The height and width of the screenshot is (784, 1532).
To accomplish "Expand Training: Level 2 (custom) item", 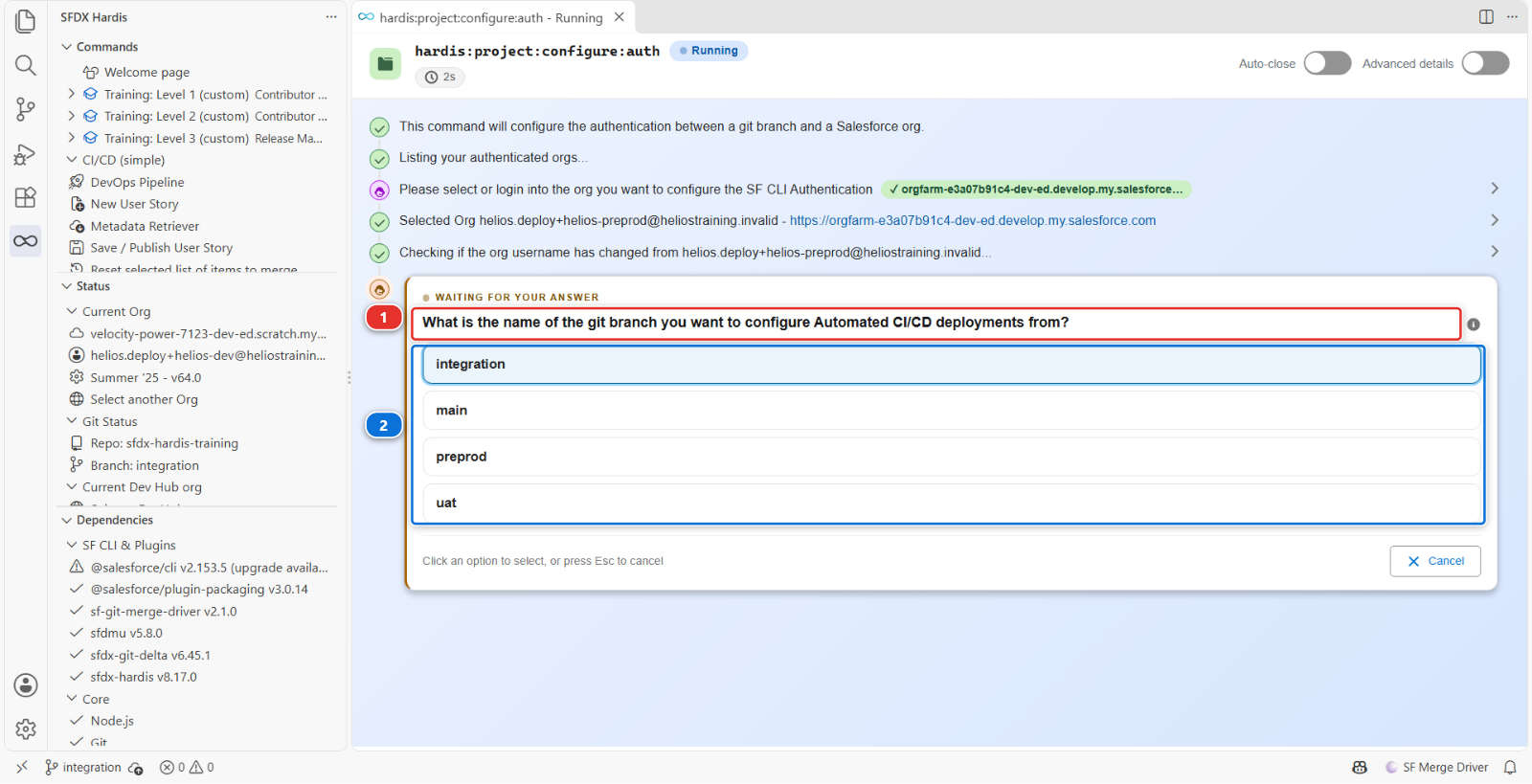I will (71, 116).
